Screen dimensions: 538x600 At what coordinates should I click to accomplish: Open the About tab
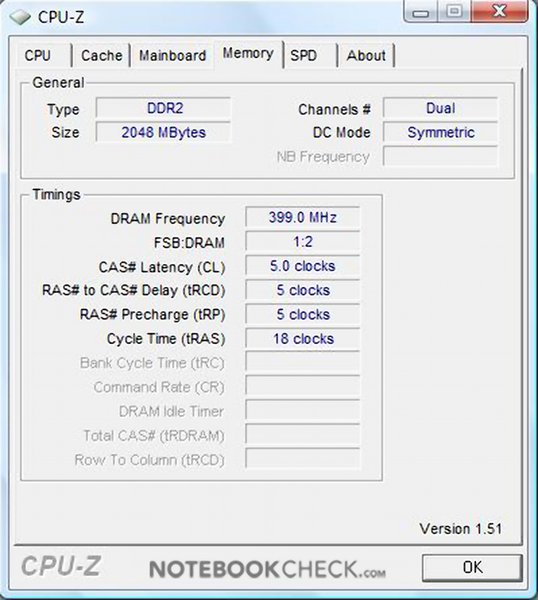point(366,55)
